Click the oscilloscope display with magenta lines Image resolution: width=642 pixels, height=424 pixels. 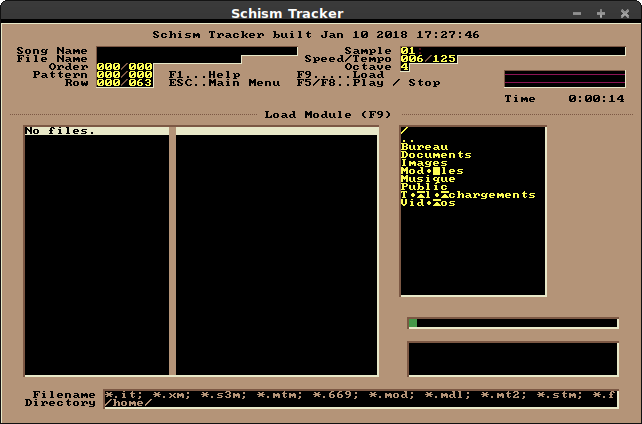coord(565,79)
